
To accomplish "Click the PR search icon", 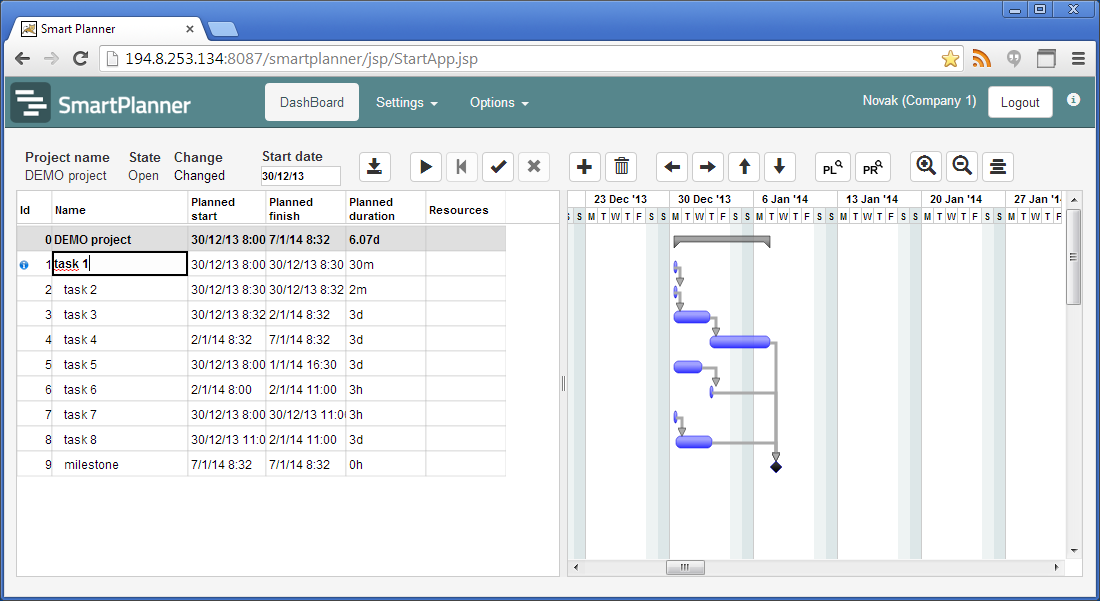I will (873, 167).
